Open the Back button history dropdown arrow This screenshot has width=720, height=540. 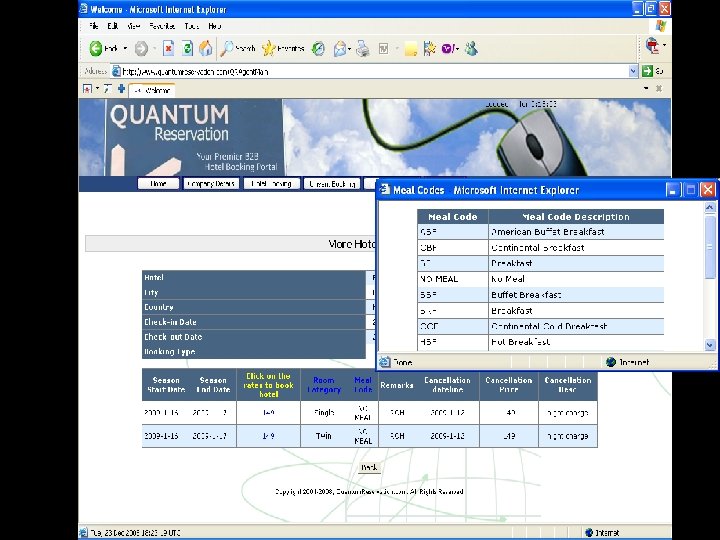(x=125, y=48)
